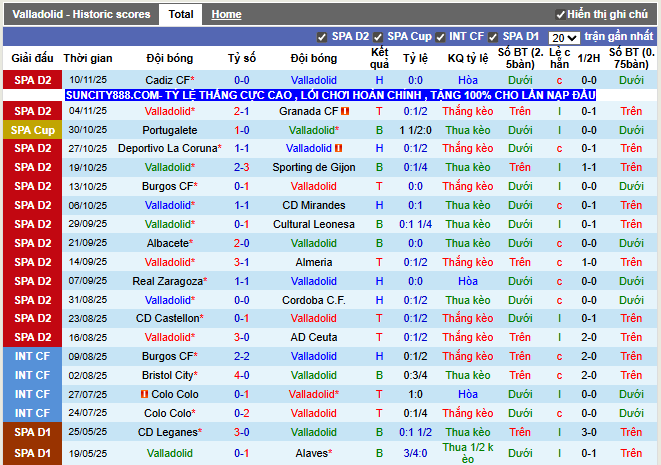
Task: Click the Thời gian column header
Action: (88, 58)
